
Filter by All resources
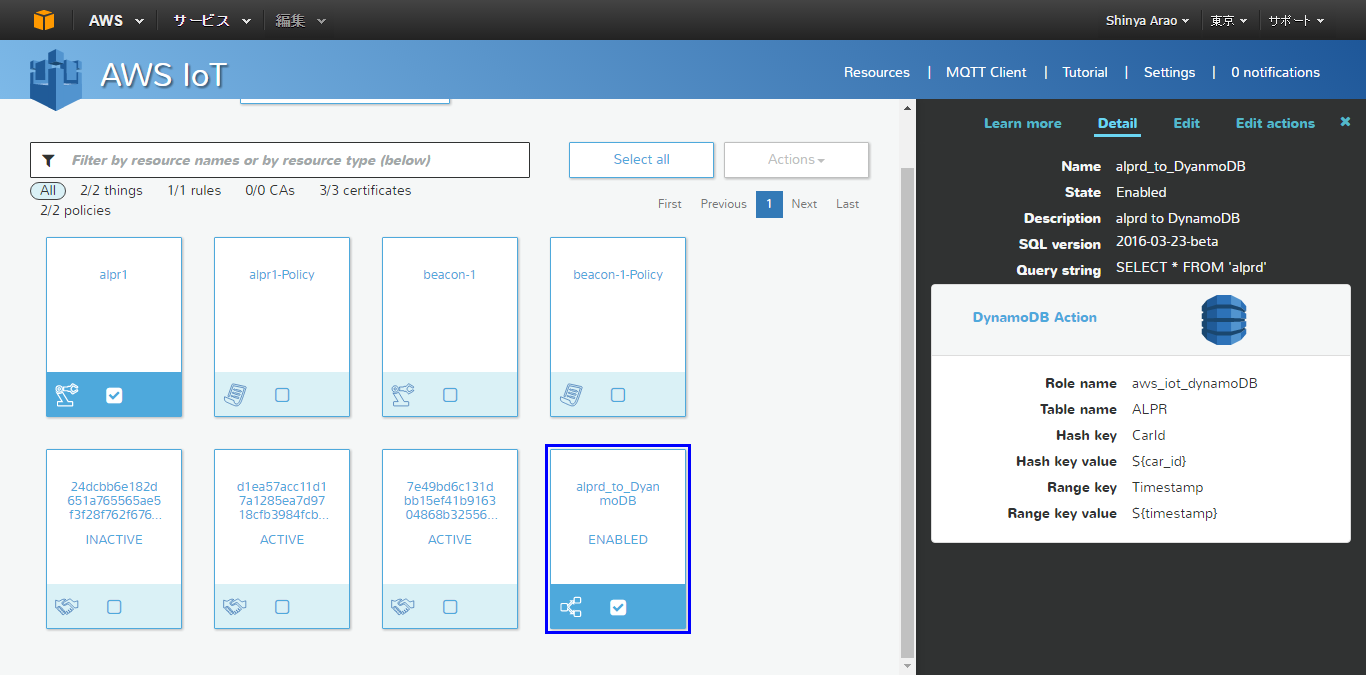click(x=48, y=190)
